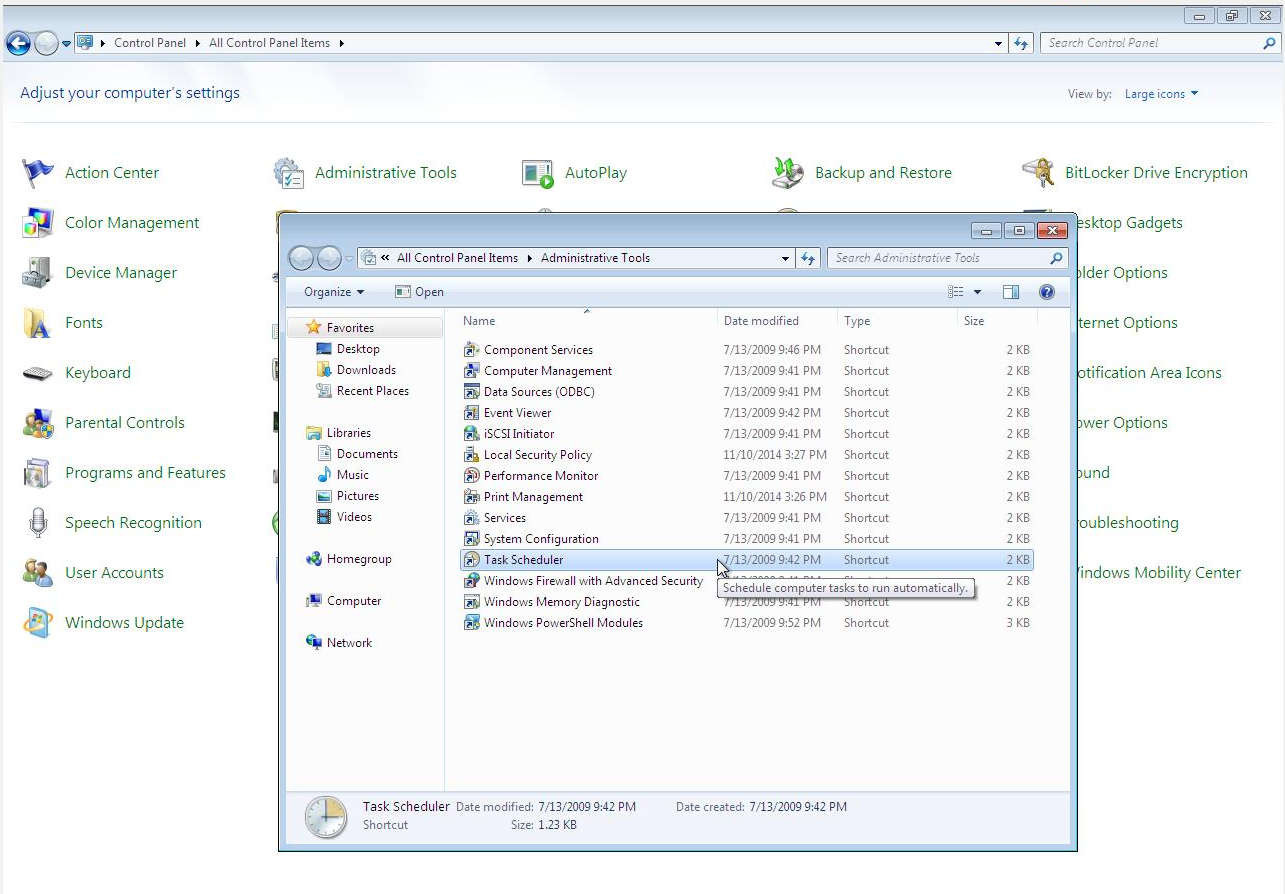Viewport: 1285px width, 894px height.
Task: Open Computer Management shortcut icon
Action: (x=472, y=371)
